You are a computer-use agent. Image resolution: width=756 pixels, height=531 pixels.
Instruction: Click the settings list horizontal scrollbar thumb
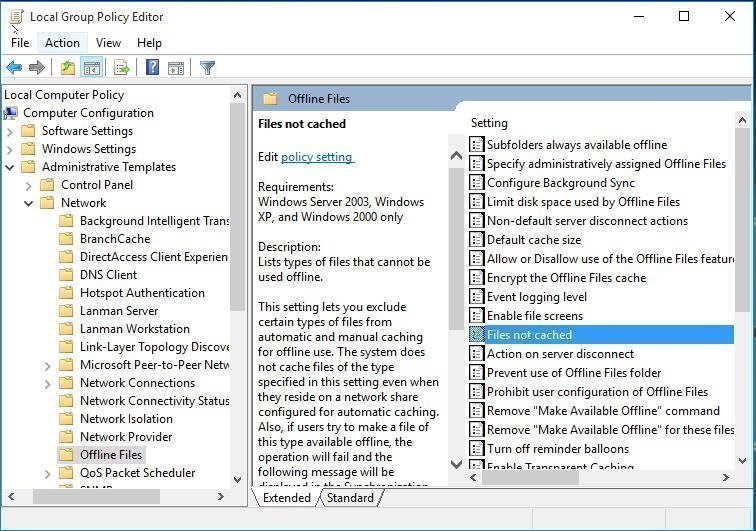(530, 477)
